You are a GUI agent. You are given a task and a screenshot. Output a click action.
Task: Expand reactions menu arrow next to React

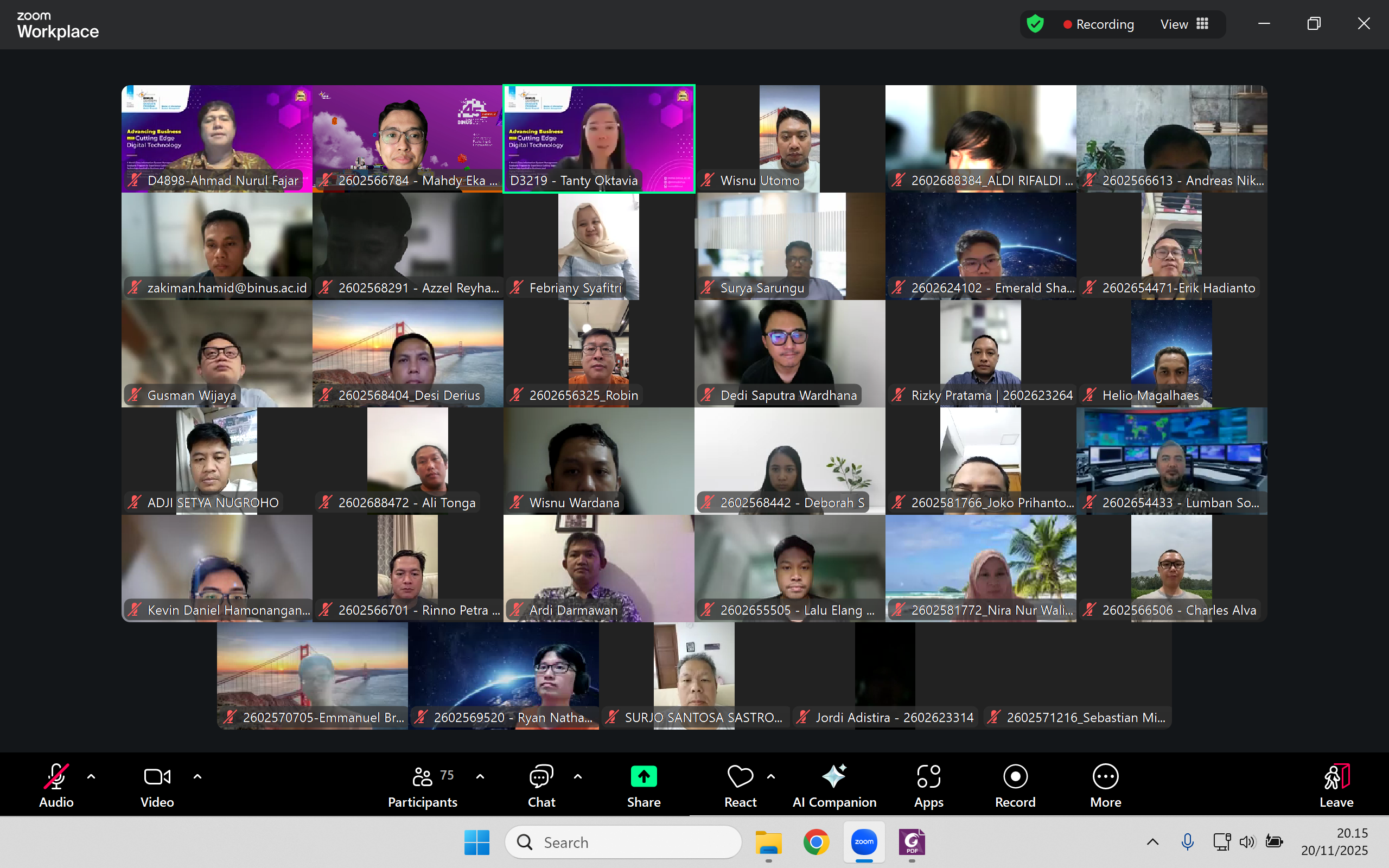[771, 777]
